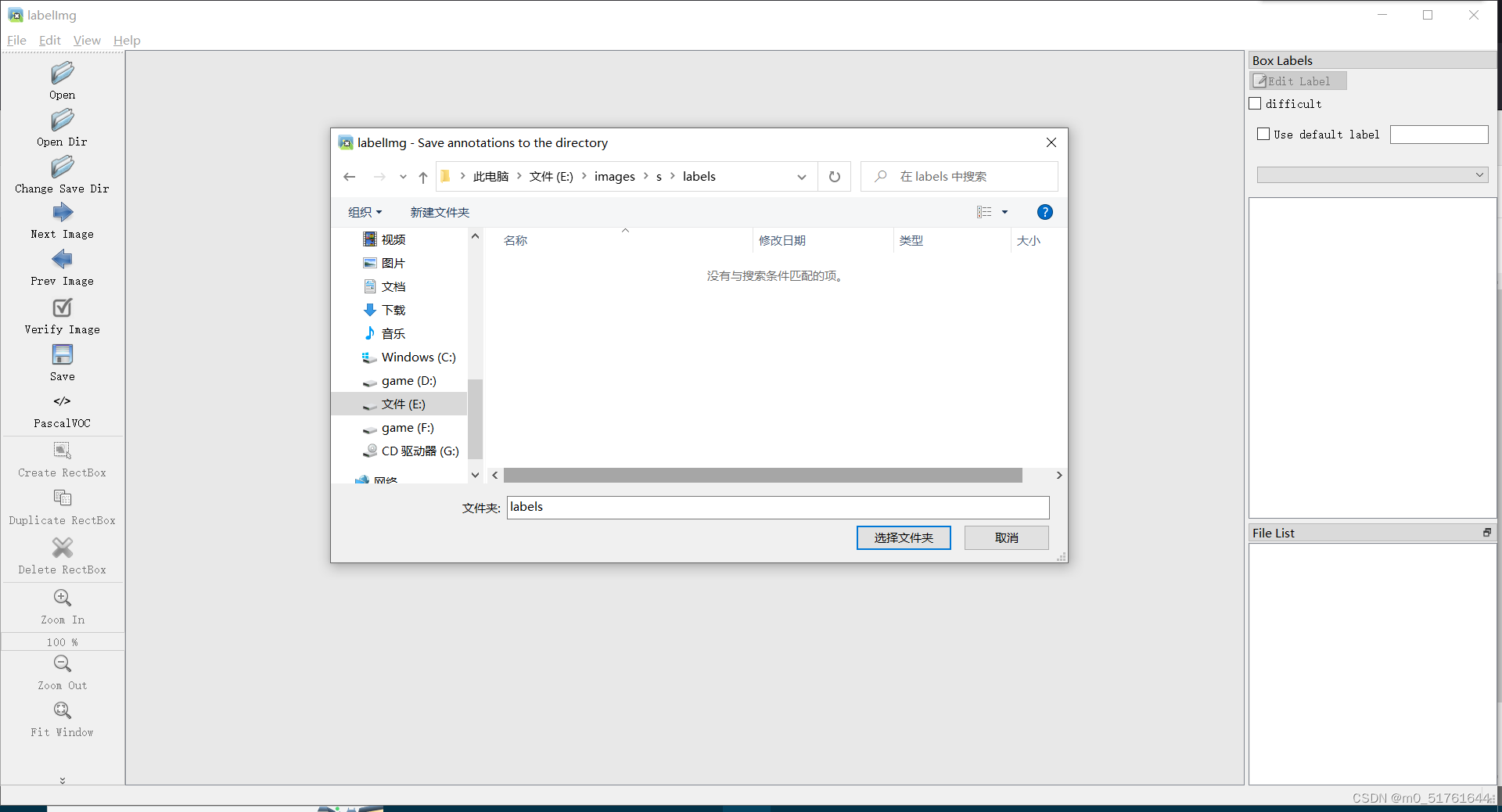Screen dimensions: 1502x812
Task: Expand the chevron after images in the path
Action: [x=646, y=176]
